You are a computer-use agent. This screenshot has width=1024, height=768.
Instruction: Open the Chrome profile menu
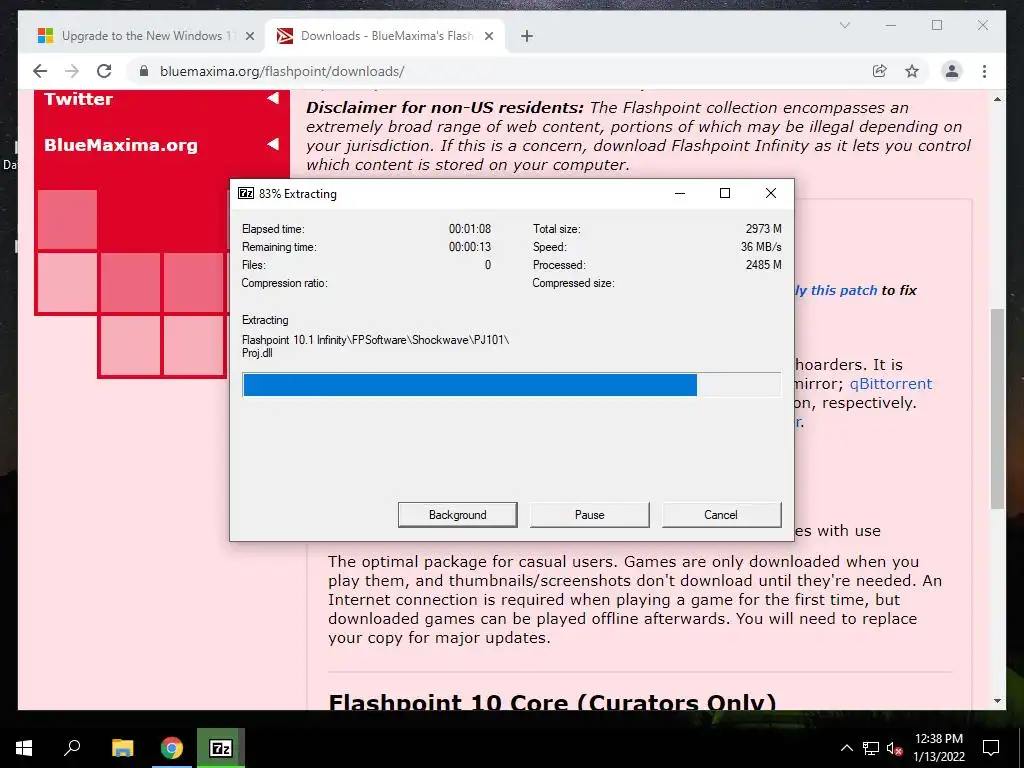point(952,71)
